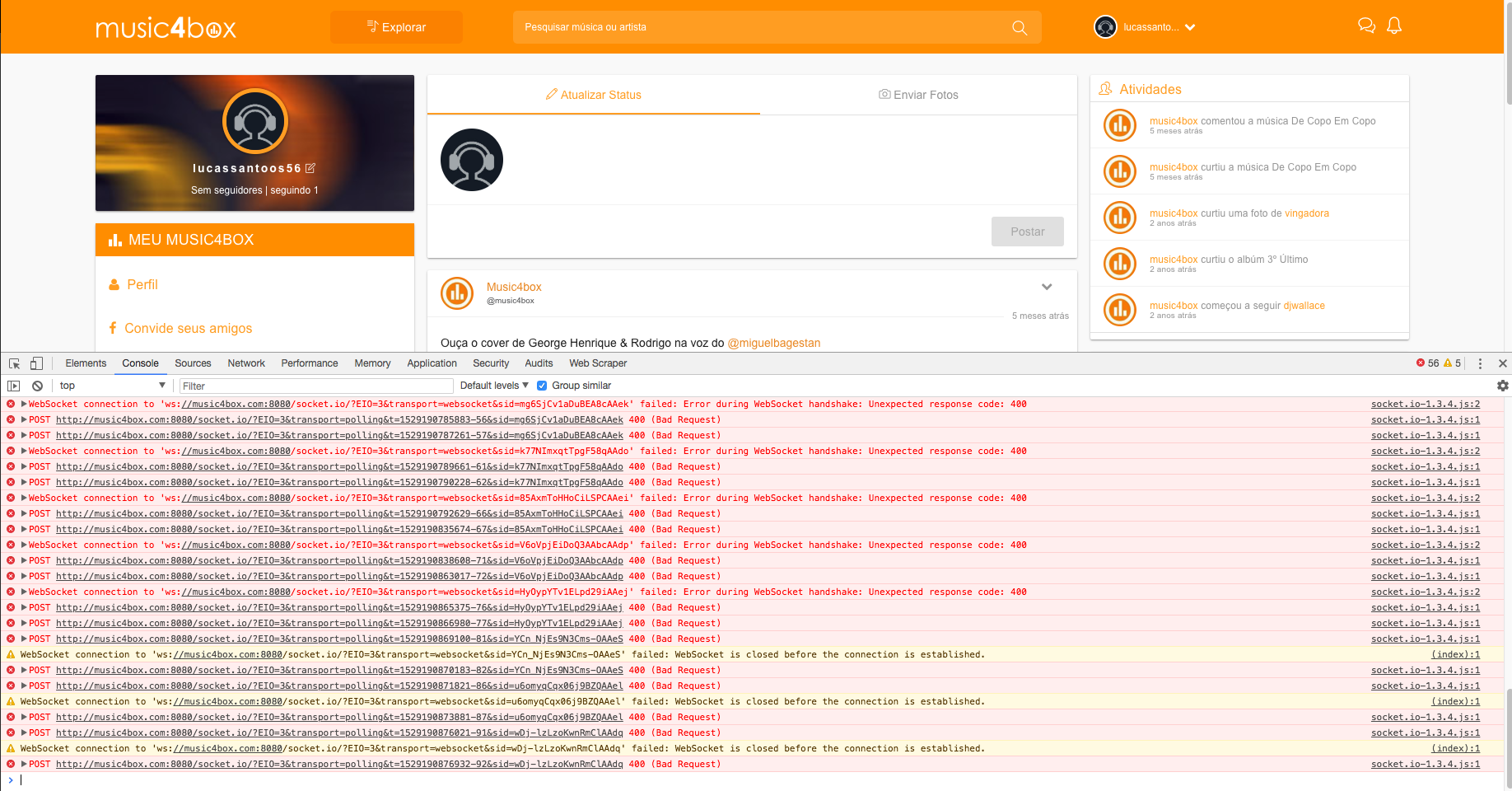Viewport: 1512px width, 791px height.
Task: Open the notifications bell icon
Action: point(1394,26)
